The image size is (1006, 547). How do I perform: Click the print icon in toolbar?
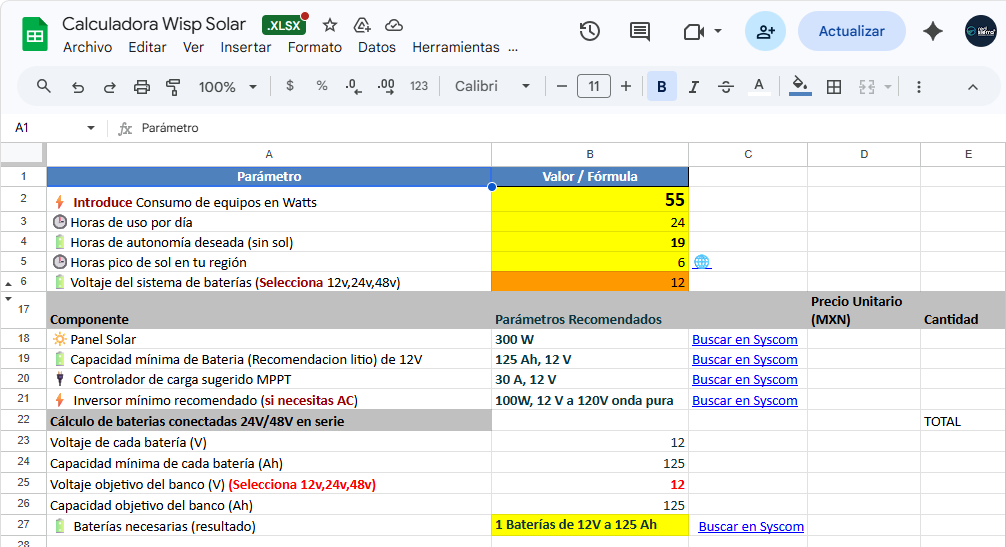click(142, 87)
